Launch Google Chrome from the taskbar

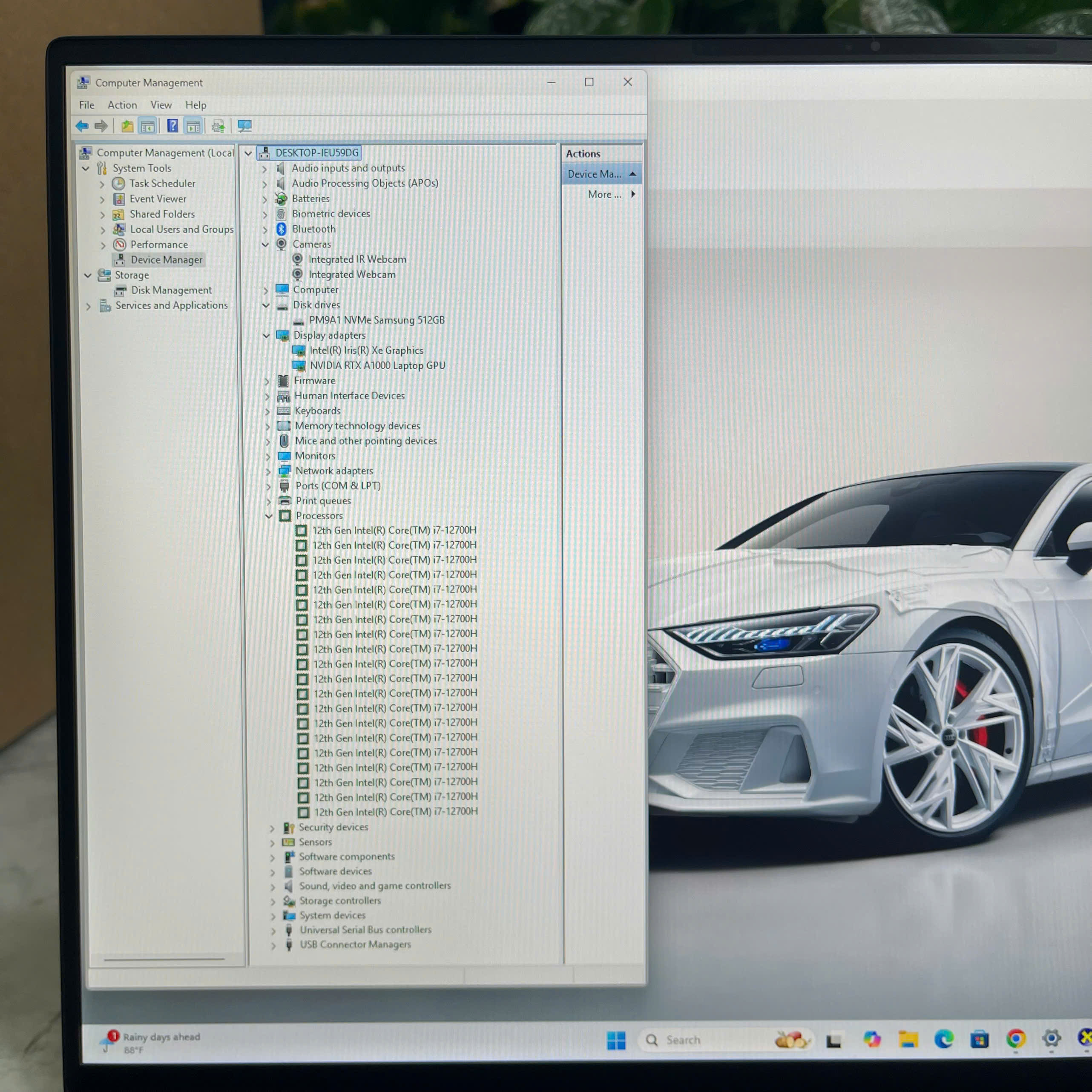[1016, 1038]
